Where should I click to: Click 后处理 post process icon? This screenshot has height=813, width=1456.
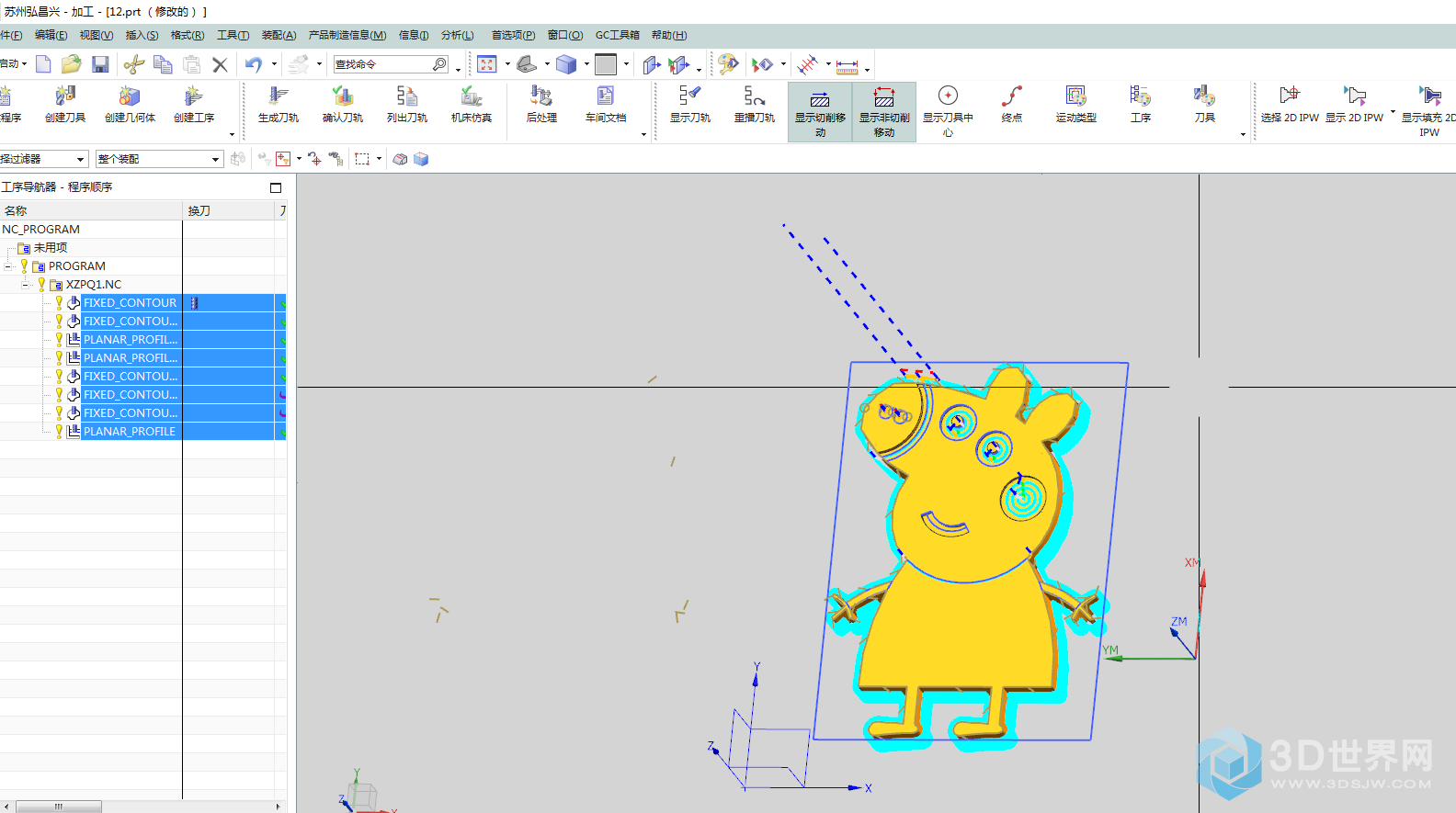541,105
